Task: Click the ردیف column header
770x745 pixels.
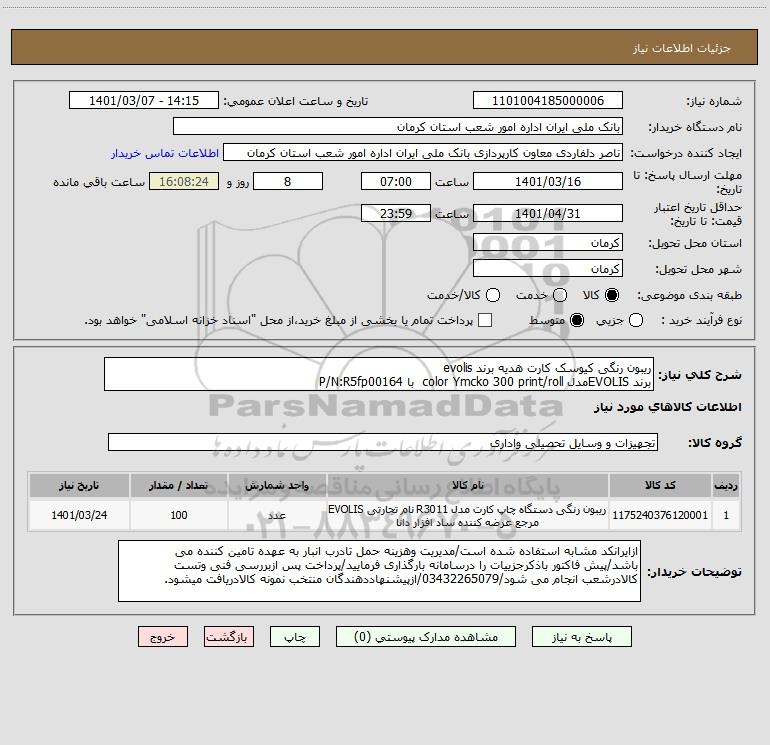Action: pos(726,485)
